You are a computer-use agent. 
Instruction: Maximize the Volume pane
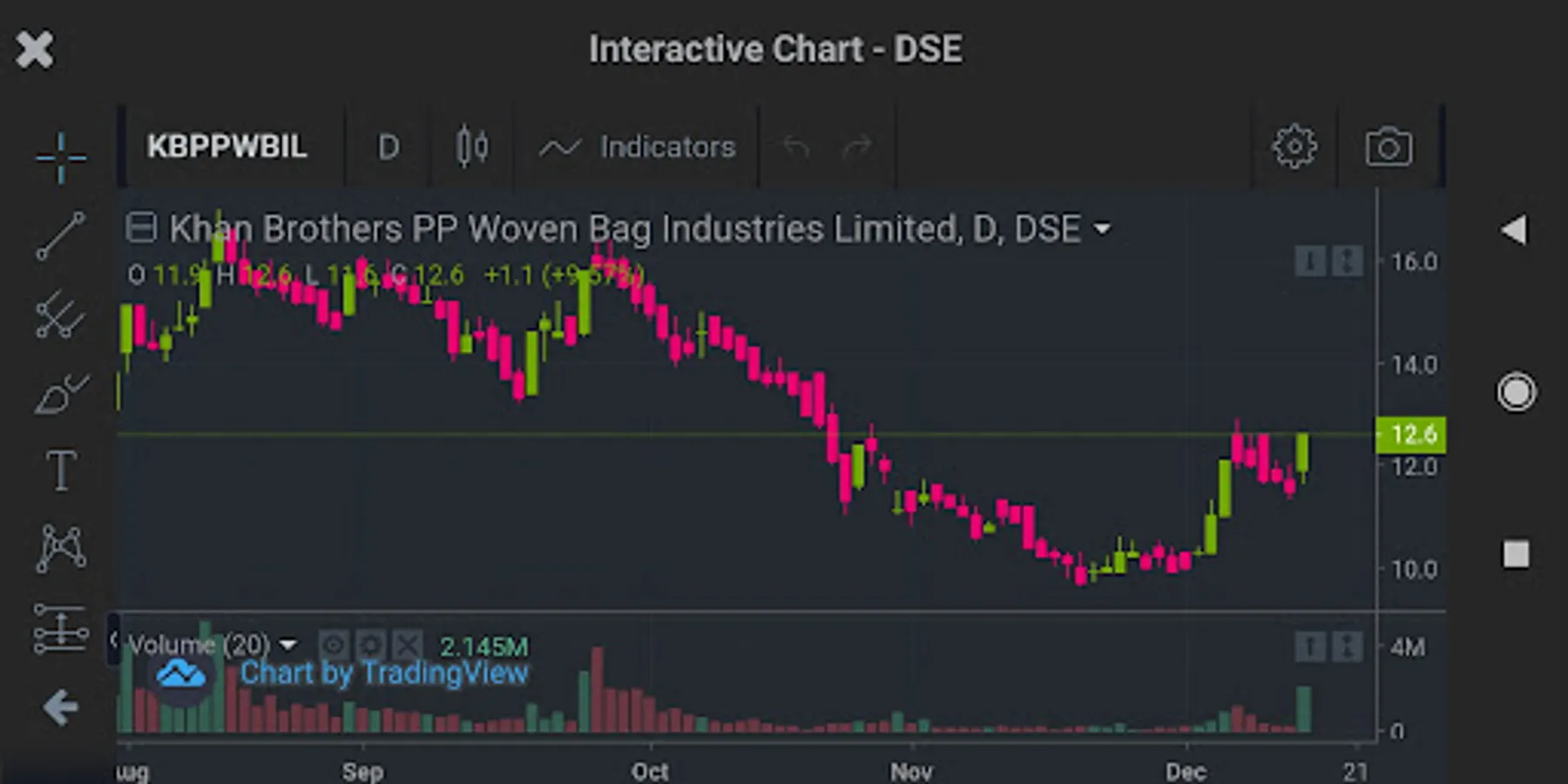click(x=1348, y=646)
